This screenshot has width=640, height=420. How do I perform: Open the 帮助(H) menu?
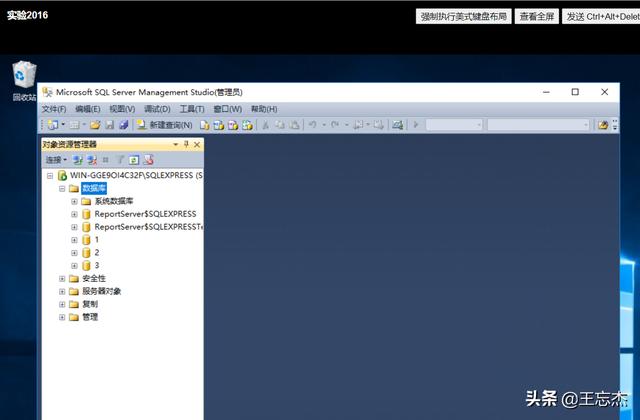(x=264, y=109)
